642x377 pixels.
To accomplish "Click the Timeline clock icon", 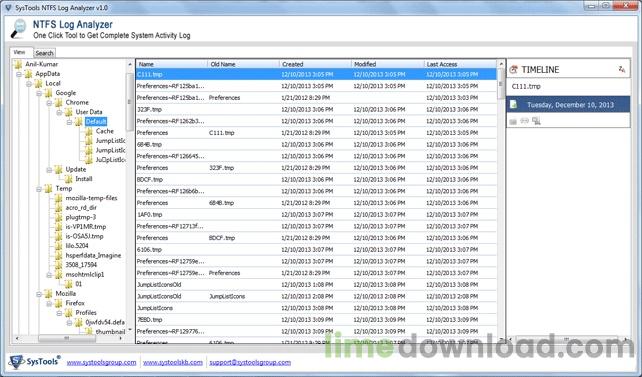I will 513,70.
